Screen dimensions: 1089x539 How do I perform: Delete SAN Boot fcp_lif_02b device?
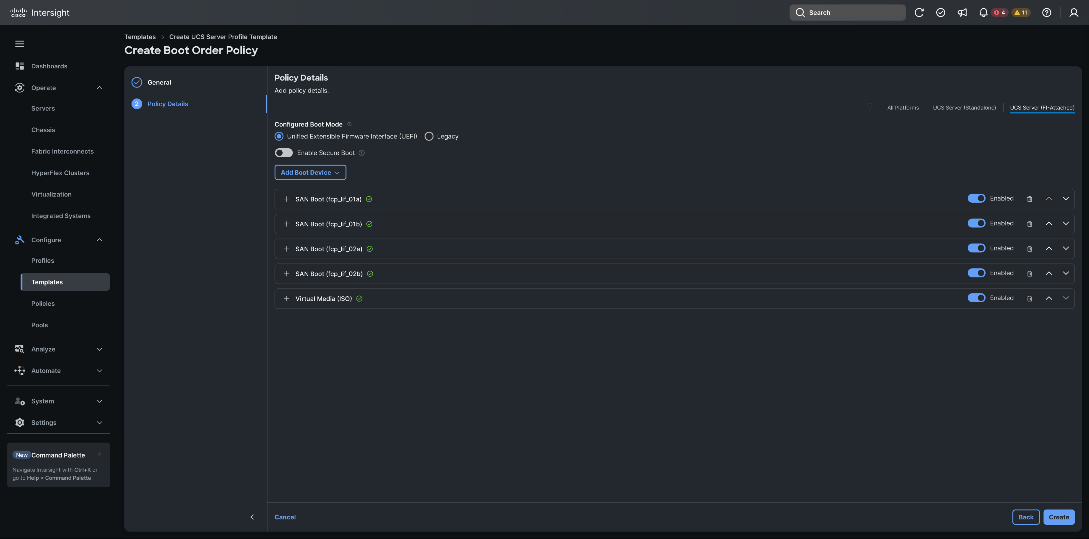tap(1029, 274)
